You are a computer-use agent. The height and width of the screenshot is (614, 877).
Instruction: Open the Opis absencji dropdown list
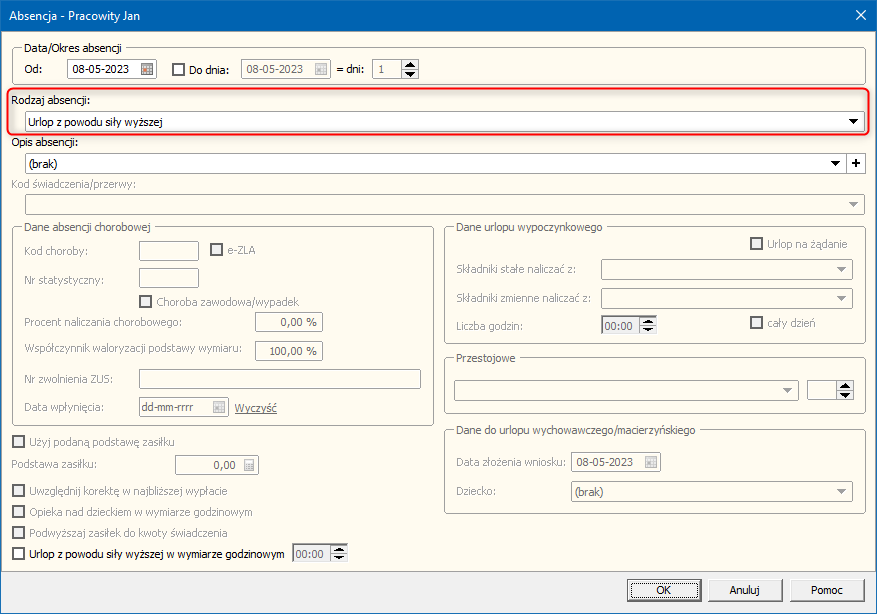pyautogui.click(x=835, y=163)
